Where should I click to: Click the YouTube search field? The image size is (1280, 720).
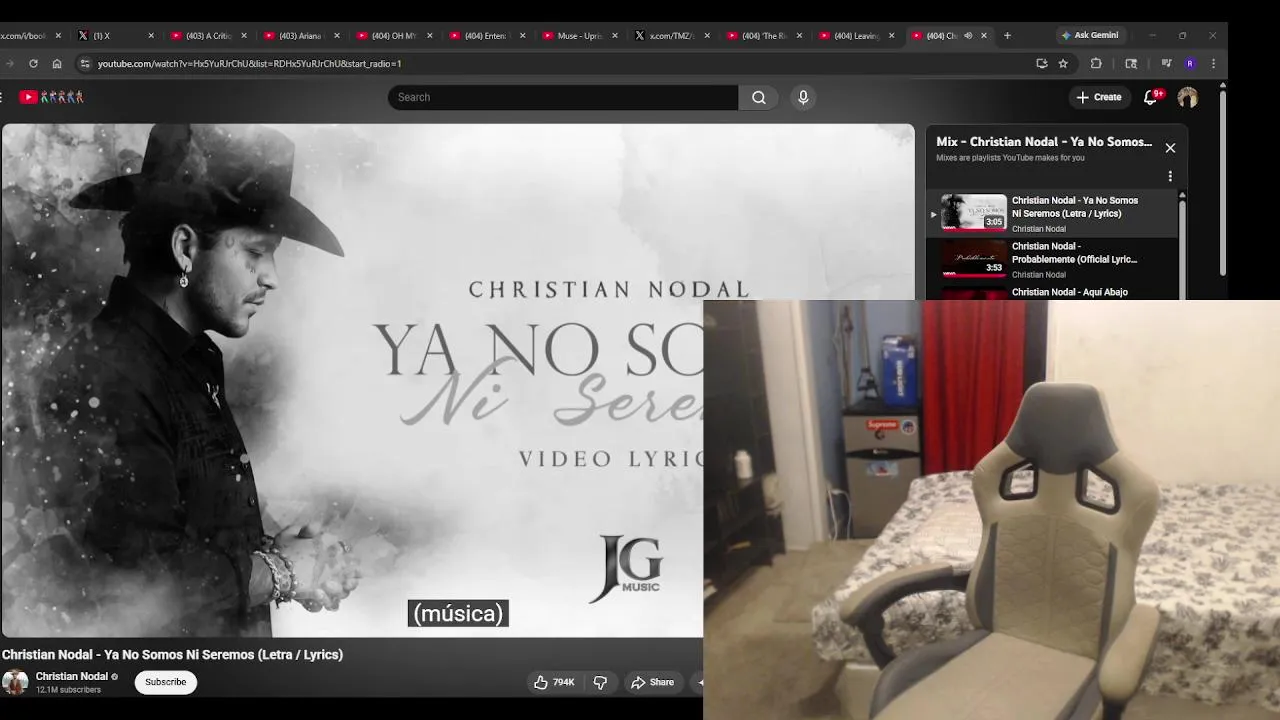[x=563, y=97]
